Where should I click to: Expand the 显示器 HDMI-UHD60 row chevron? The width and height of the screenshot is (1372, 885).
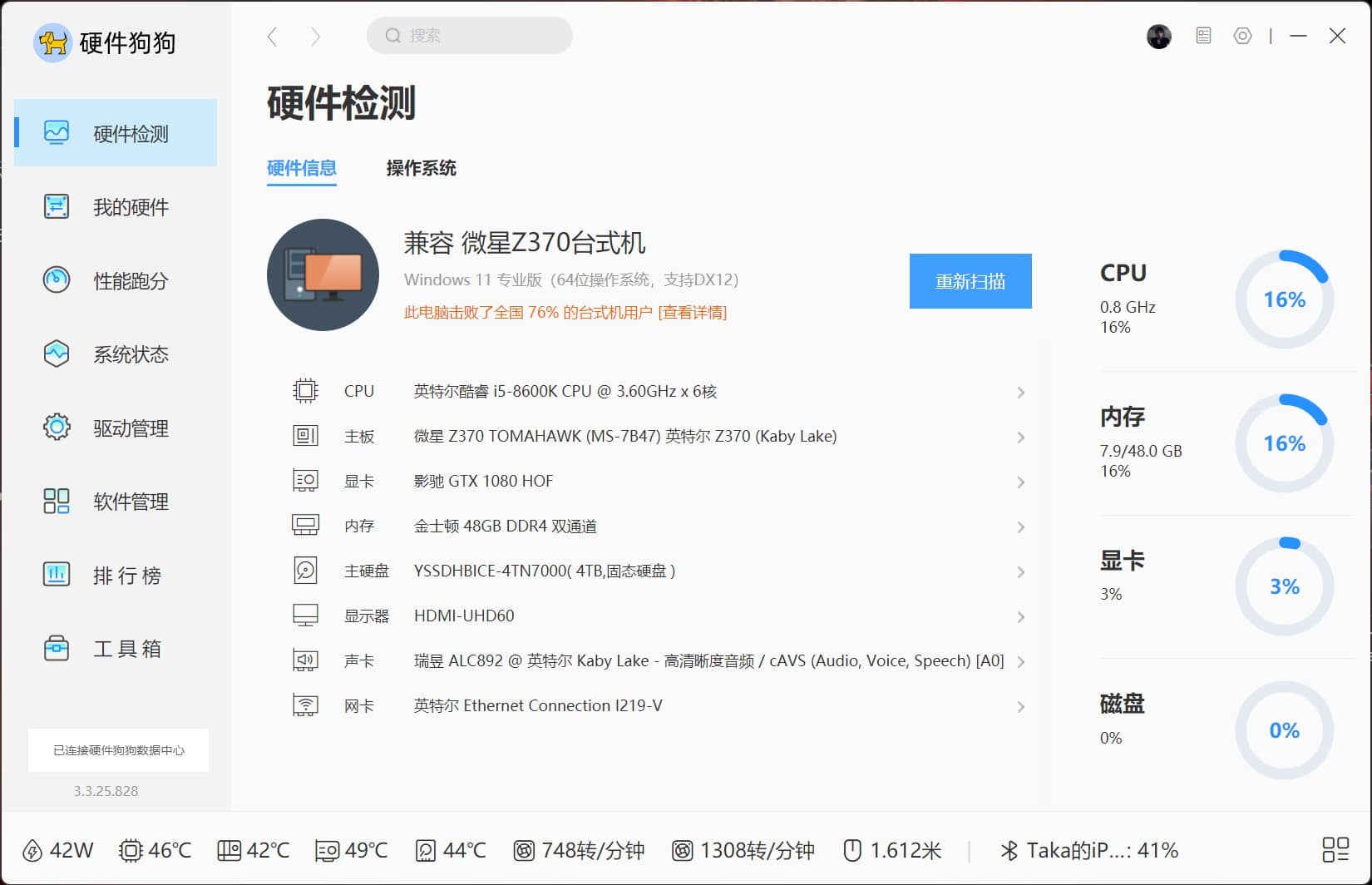(x=1020, y=616)
